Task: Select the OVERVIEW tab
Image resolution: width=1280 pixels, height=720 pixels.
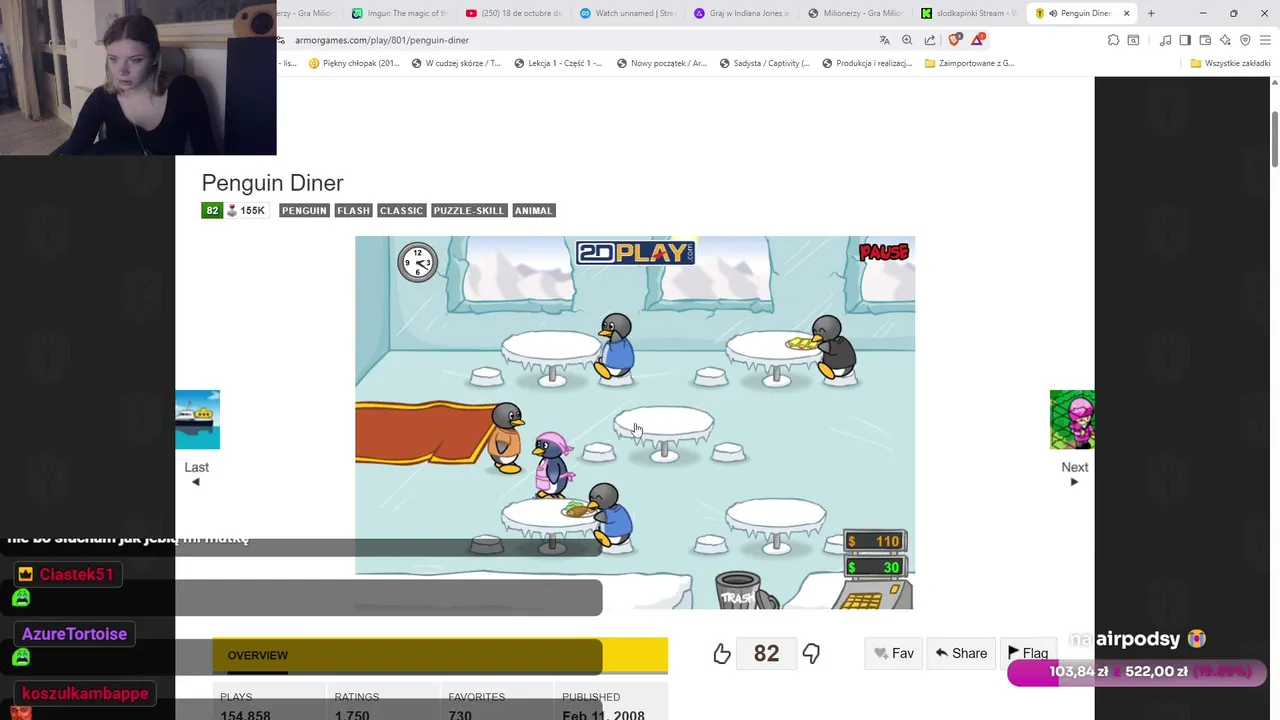Action: point(257,655)
